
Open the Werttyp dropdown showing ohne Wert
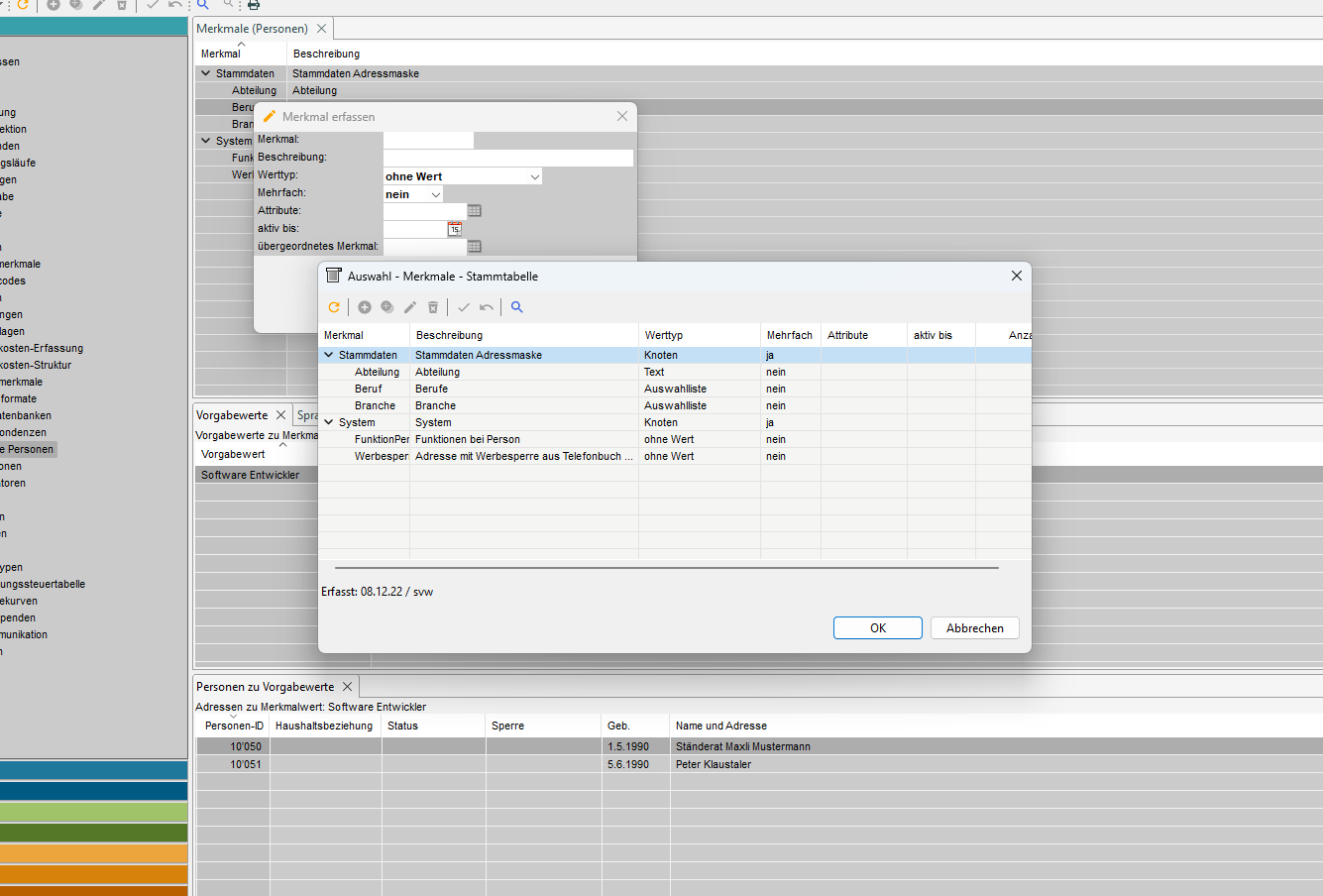pyautogui.click(x=534, y=176)
